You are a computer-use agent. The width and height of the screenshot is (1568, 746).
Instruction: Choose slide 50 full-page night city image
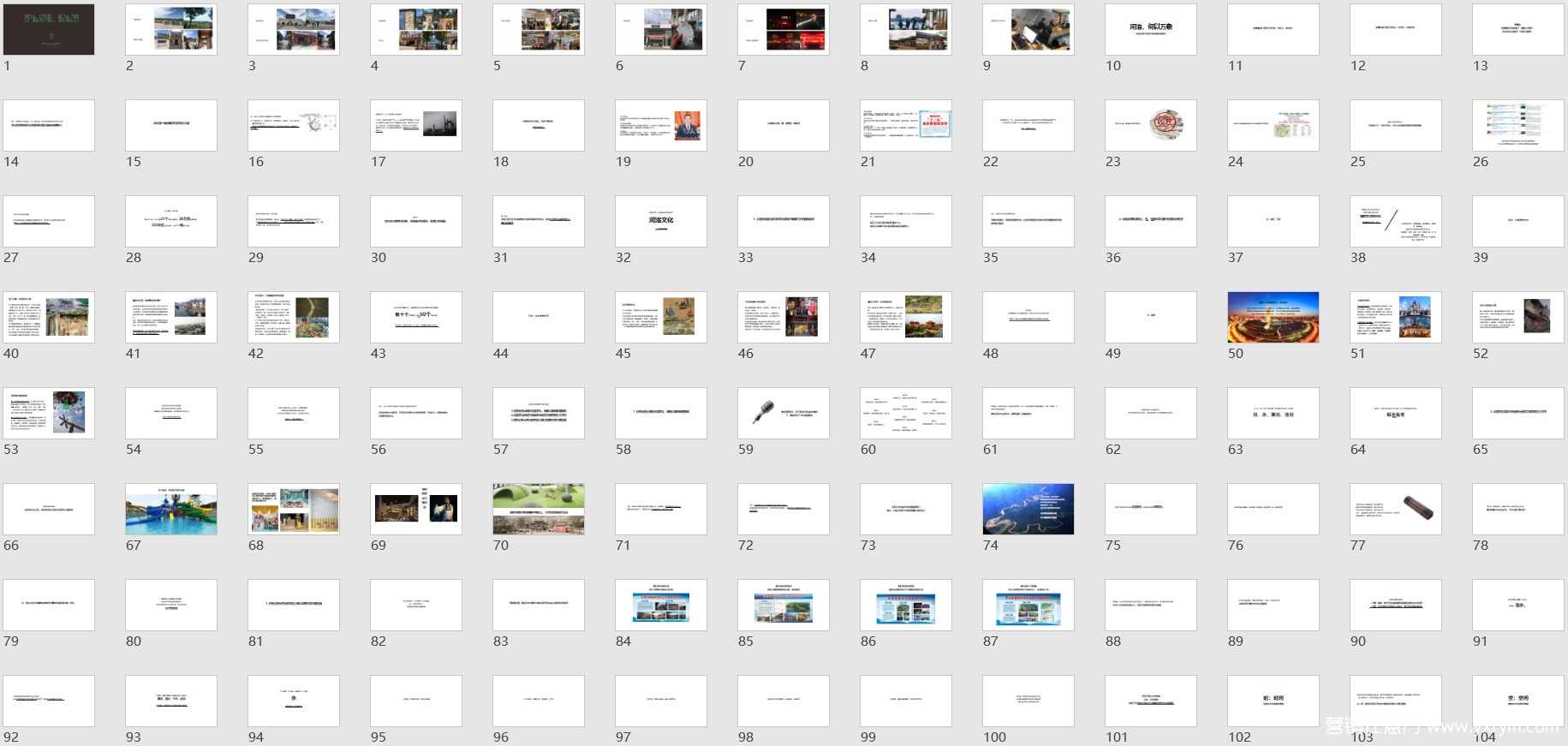[x=1273, y=317]
